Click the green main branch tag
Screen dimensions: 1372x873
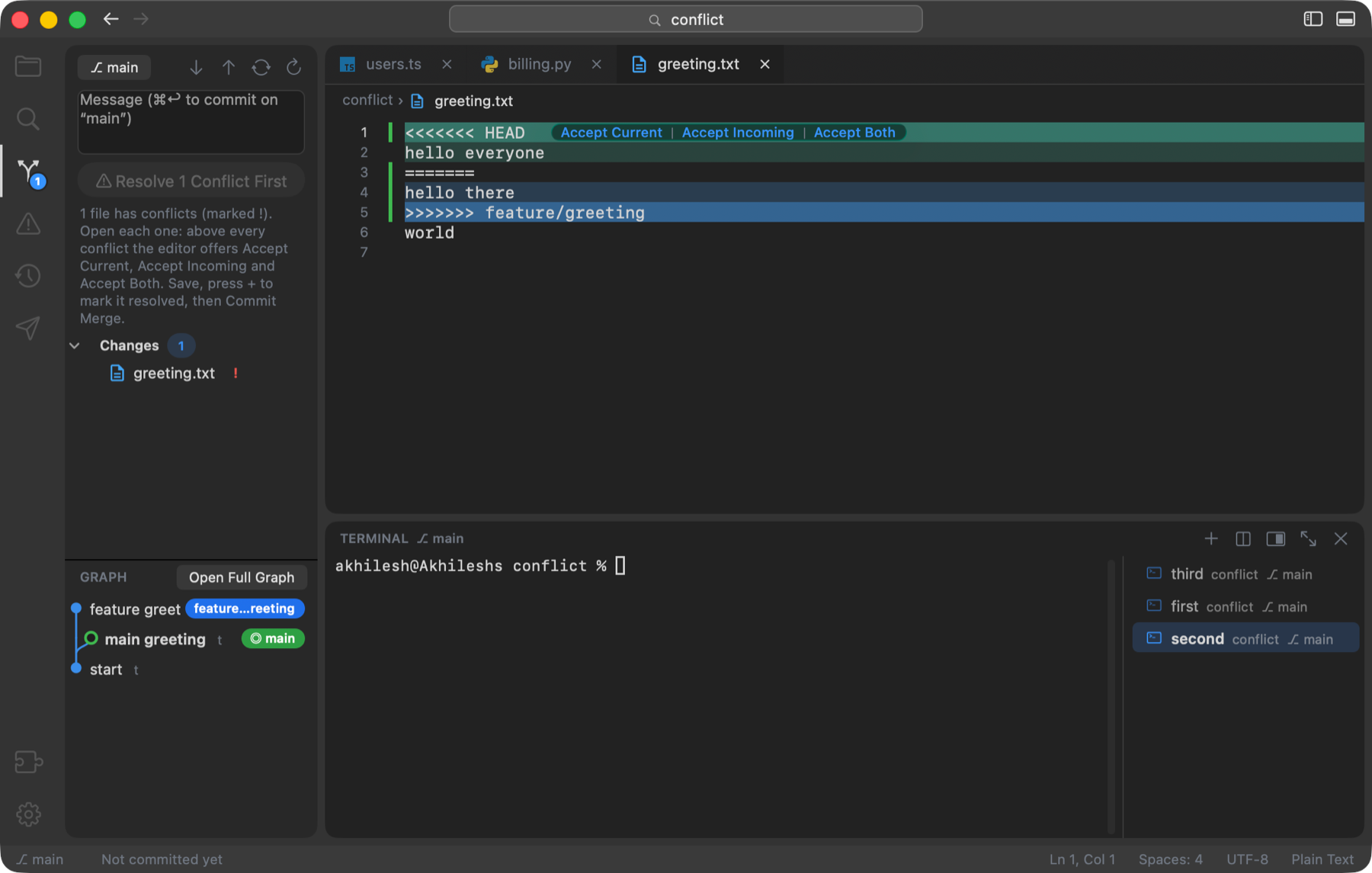(x=273, y=639)
